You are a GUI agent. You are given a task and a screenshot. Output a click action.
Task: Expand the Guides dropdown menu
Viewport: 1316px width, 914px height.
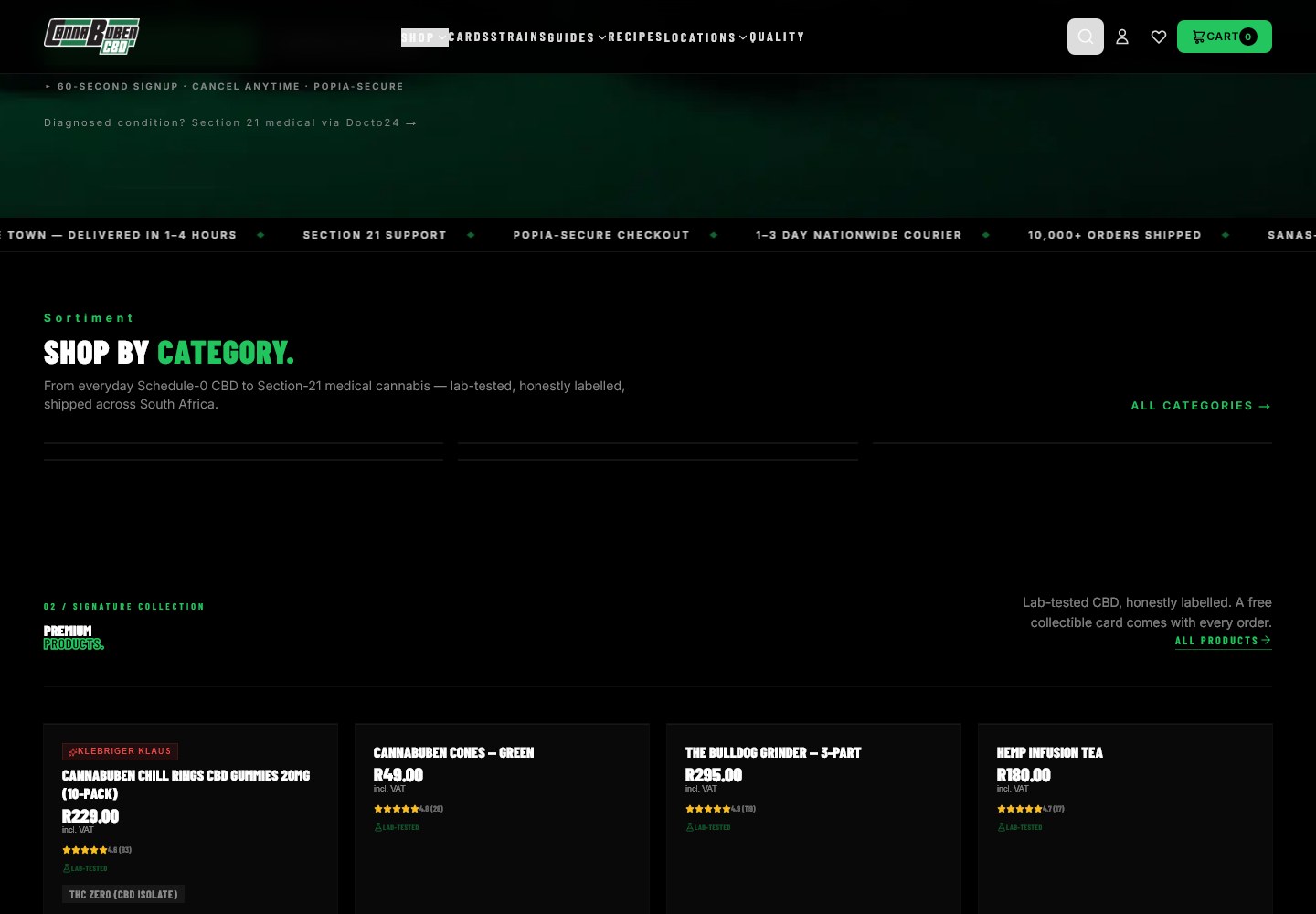[577, 37]
